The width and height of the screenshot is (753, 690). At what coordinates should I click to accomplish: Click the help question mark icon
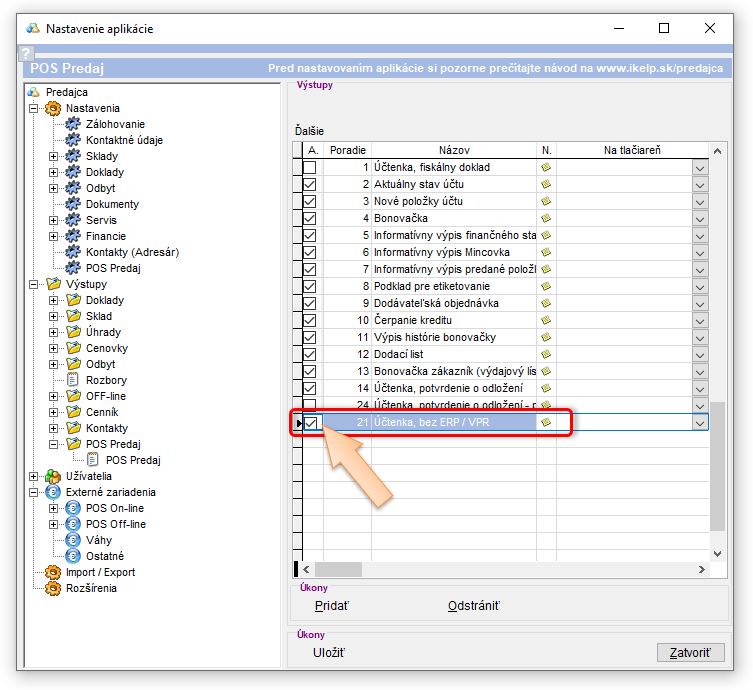tap(27, 54)
